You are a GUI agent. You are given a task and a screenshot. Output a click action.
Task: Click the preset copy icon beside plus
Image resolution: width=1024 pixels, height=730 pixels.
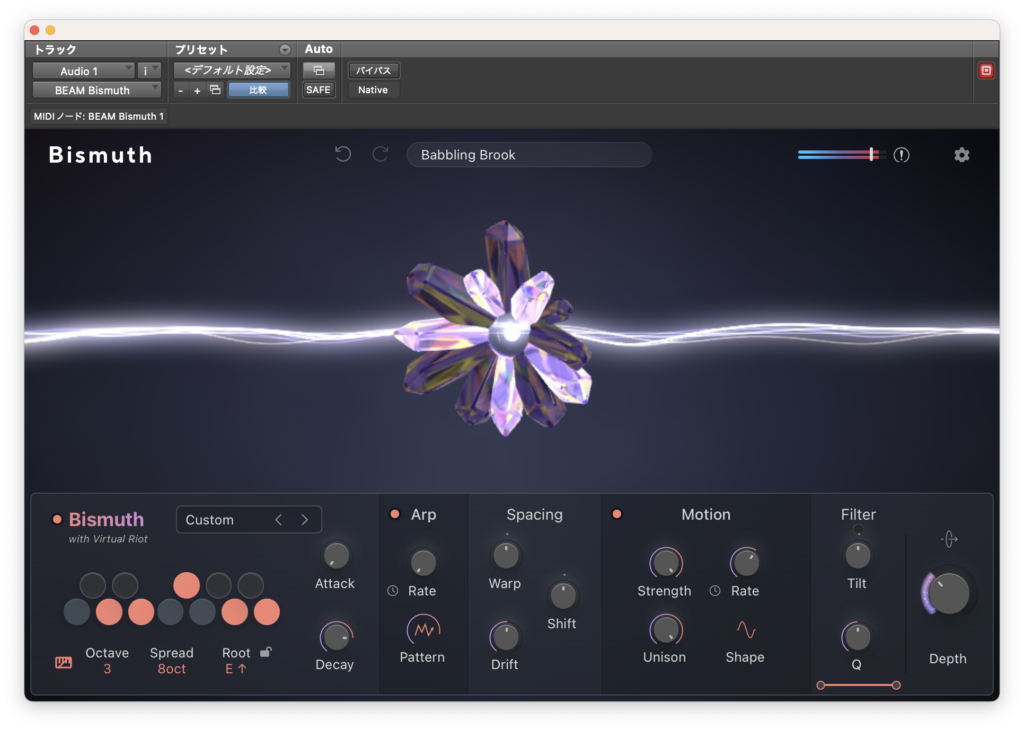coord(215,90)
